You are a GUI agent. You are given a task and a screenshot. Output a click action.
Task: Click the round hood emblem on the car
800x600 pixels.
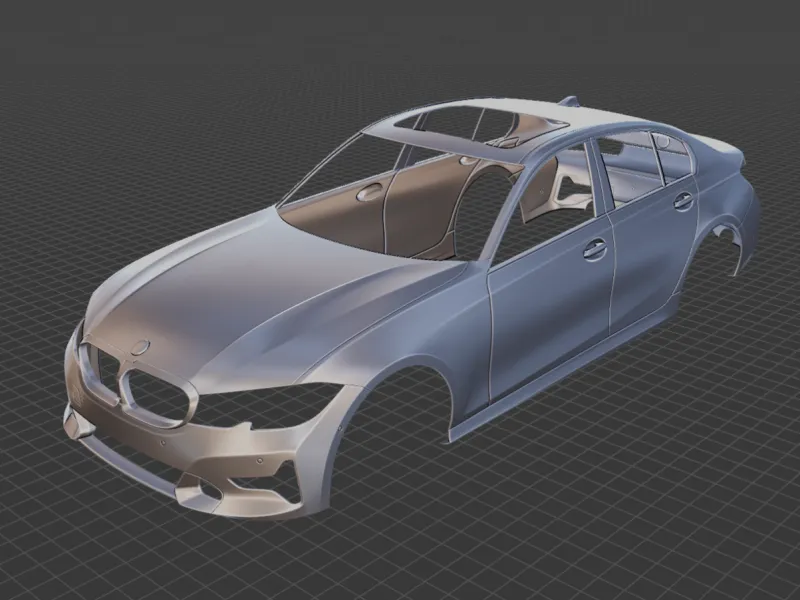pyautogui.click(x=140, y=347)
